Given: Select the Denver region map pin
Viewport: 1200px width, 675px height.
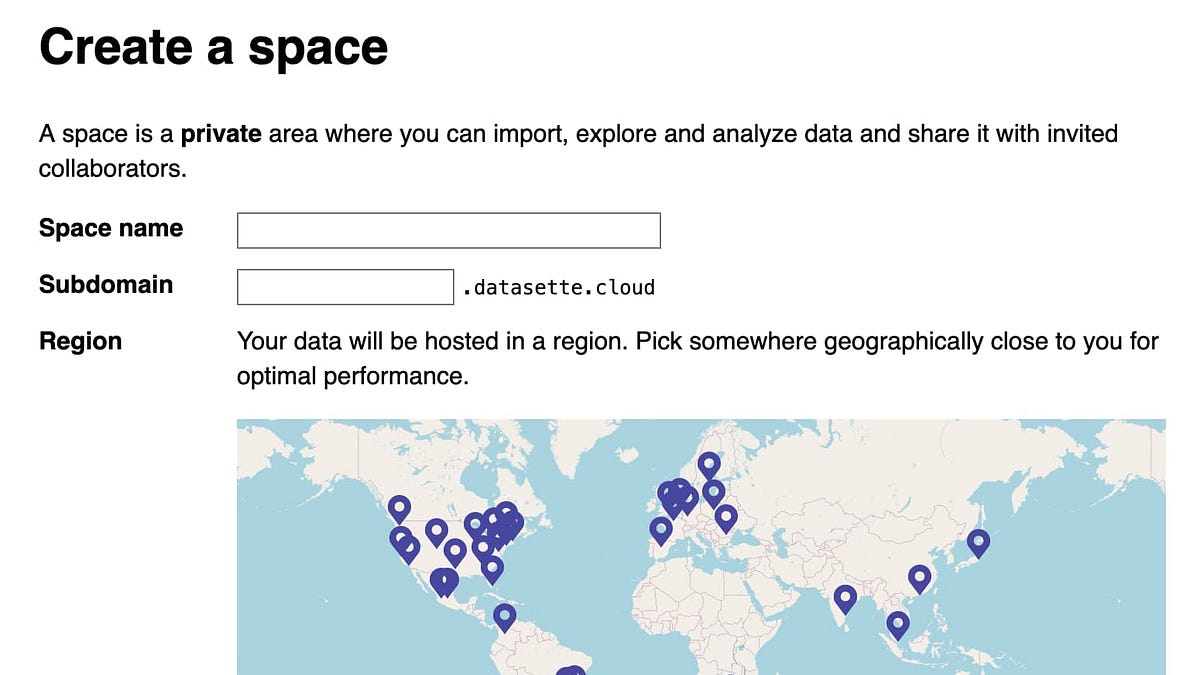Looking at the screenshot, I should tap(436, 533).
